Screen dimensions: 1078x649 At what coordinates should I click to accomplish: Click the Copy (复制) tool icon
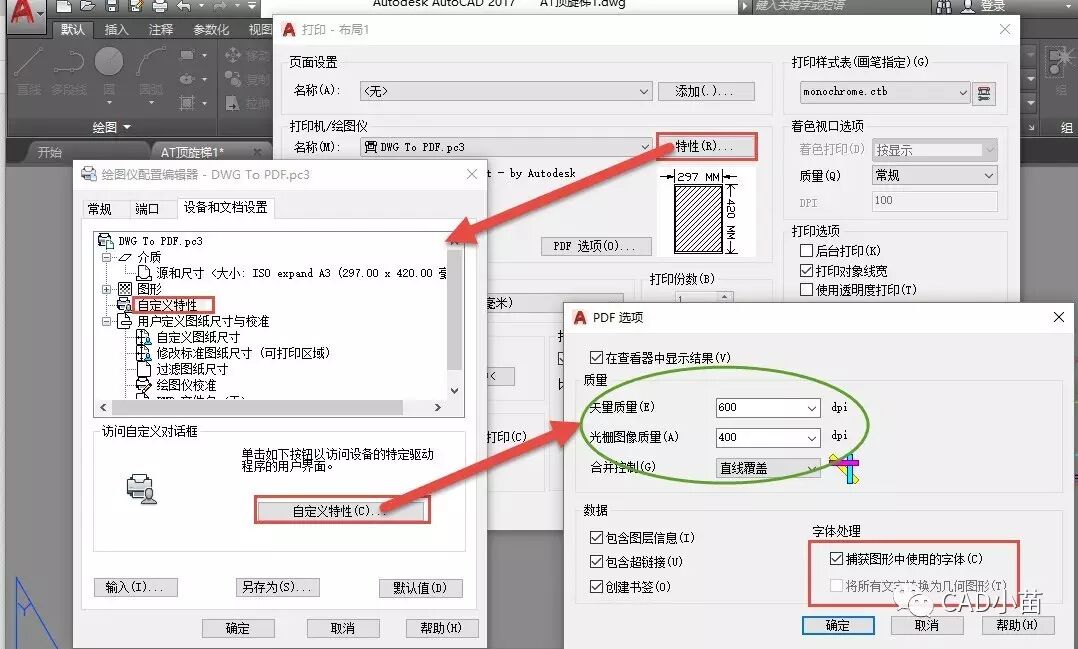(233, 79)
